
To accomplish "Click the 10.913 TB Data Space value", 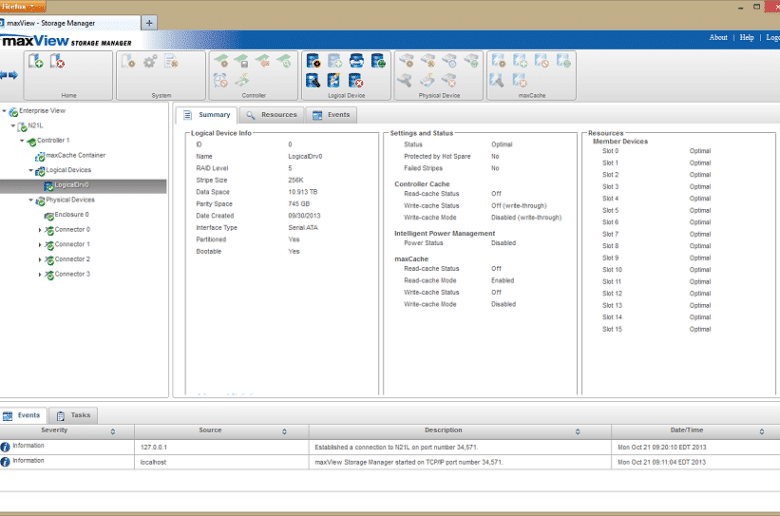I will click(x=302, y=192).
